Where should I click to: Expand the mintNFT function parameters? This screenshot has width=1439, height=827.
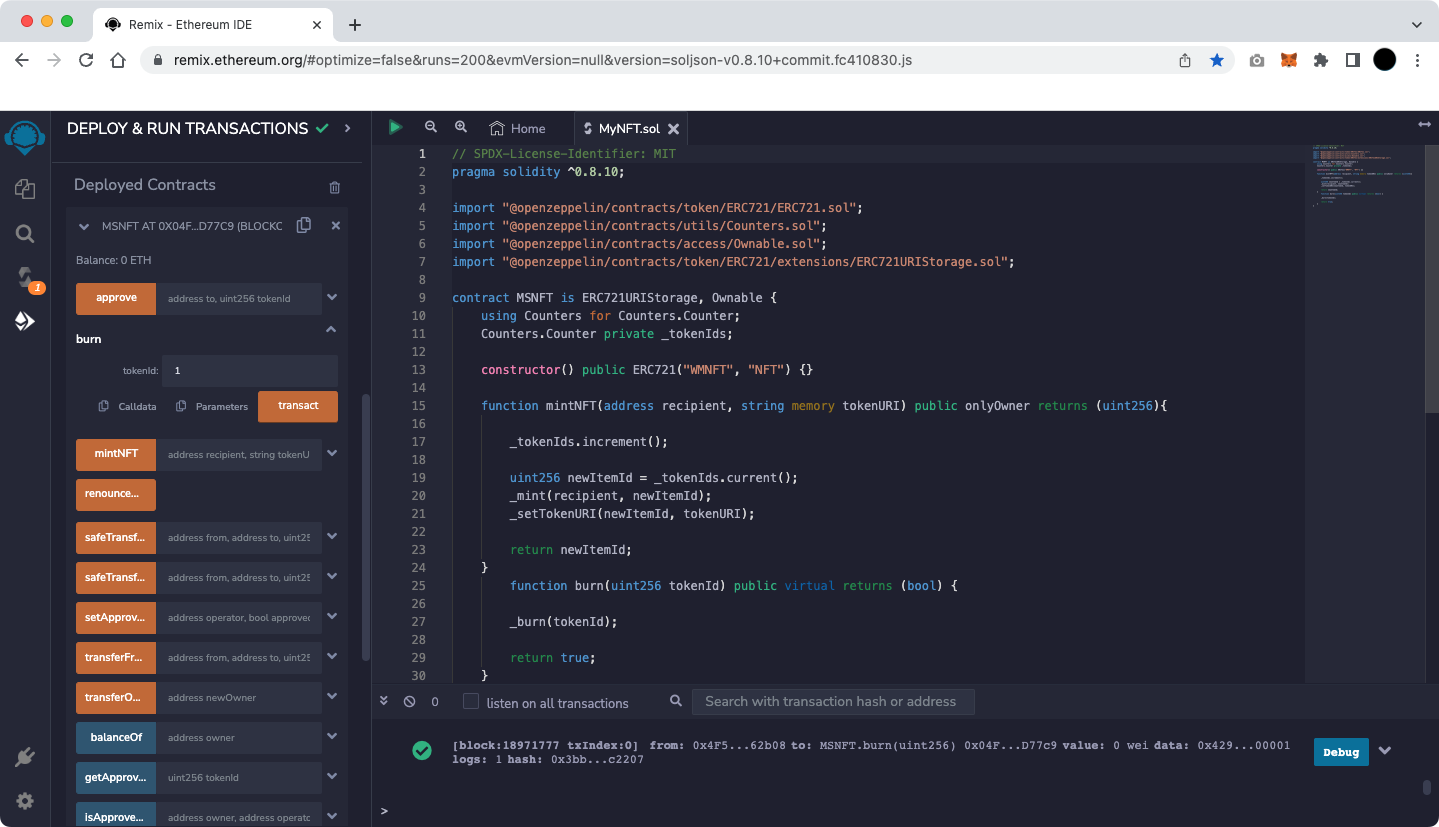tap(332, 454)
